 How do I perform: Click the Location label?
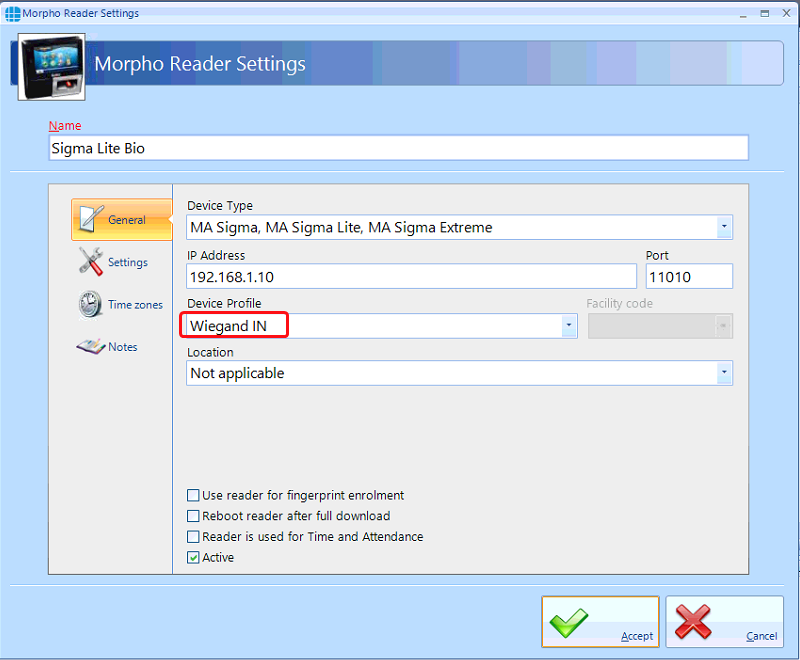210,352
